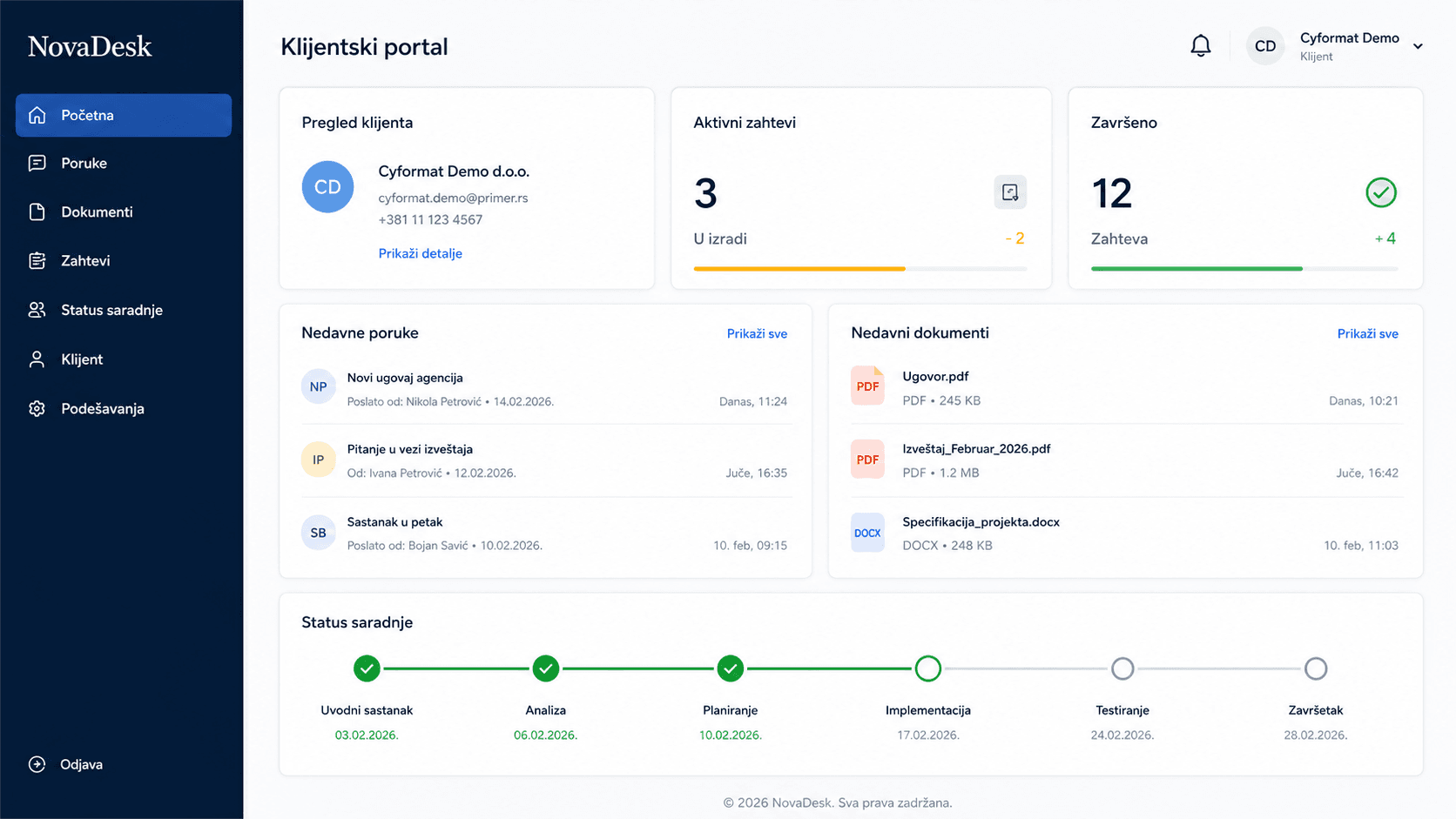Image resolution: width=1456 pixels, height=819 pixels.
Task: Open the notifications bell
Action: click(x=1200, y=46)
